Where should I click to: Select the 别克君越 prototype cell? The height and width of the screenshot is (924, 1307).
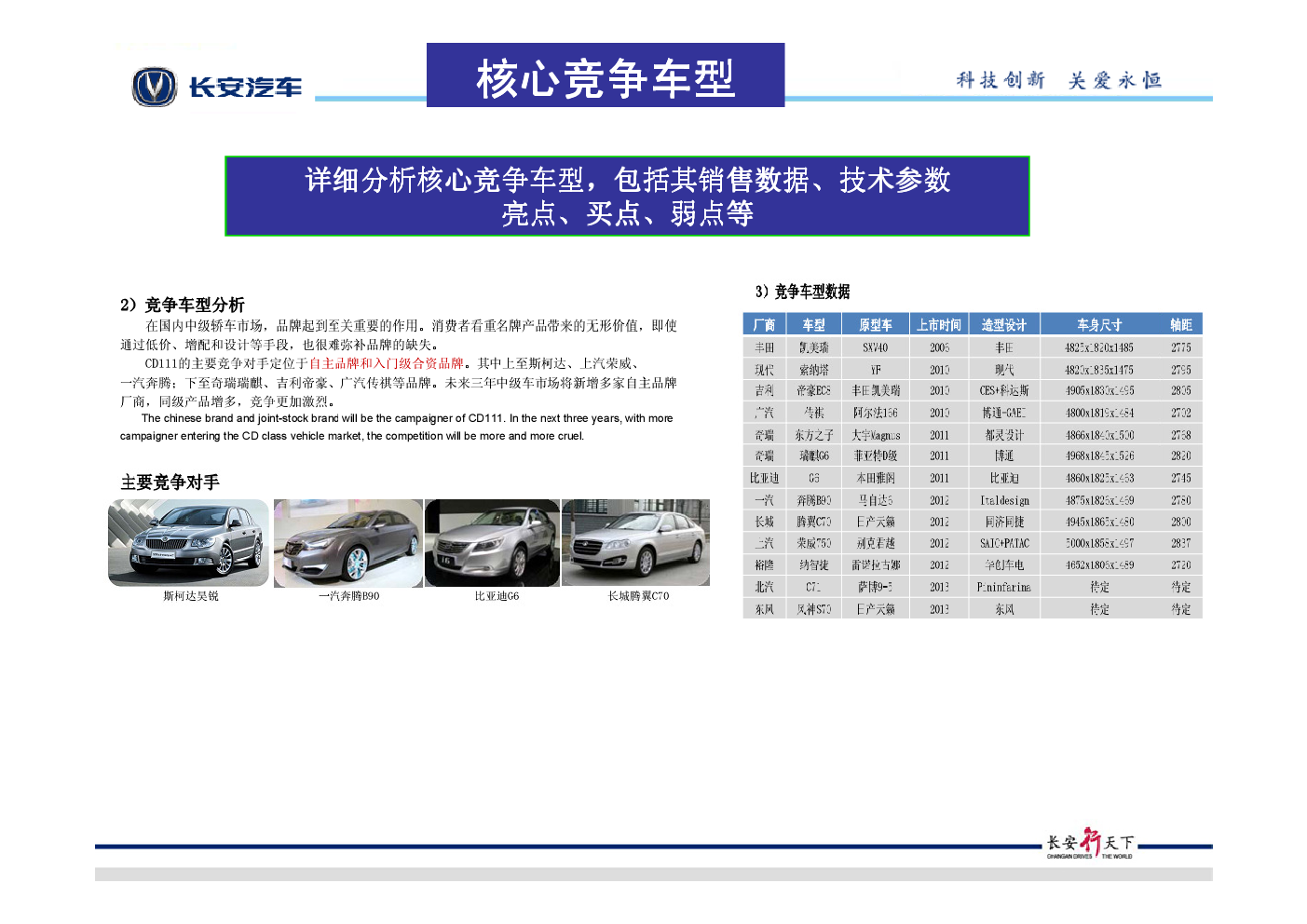pos(876,543)
